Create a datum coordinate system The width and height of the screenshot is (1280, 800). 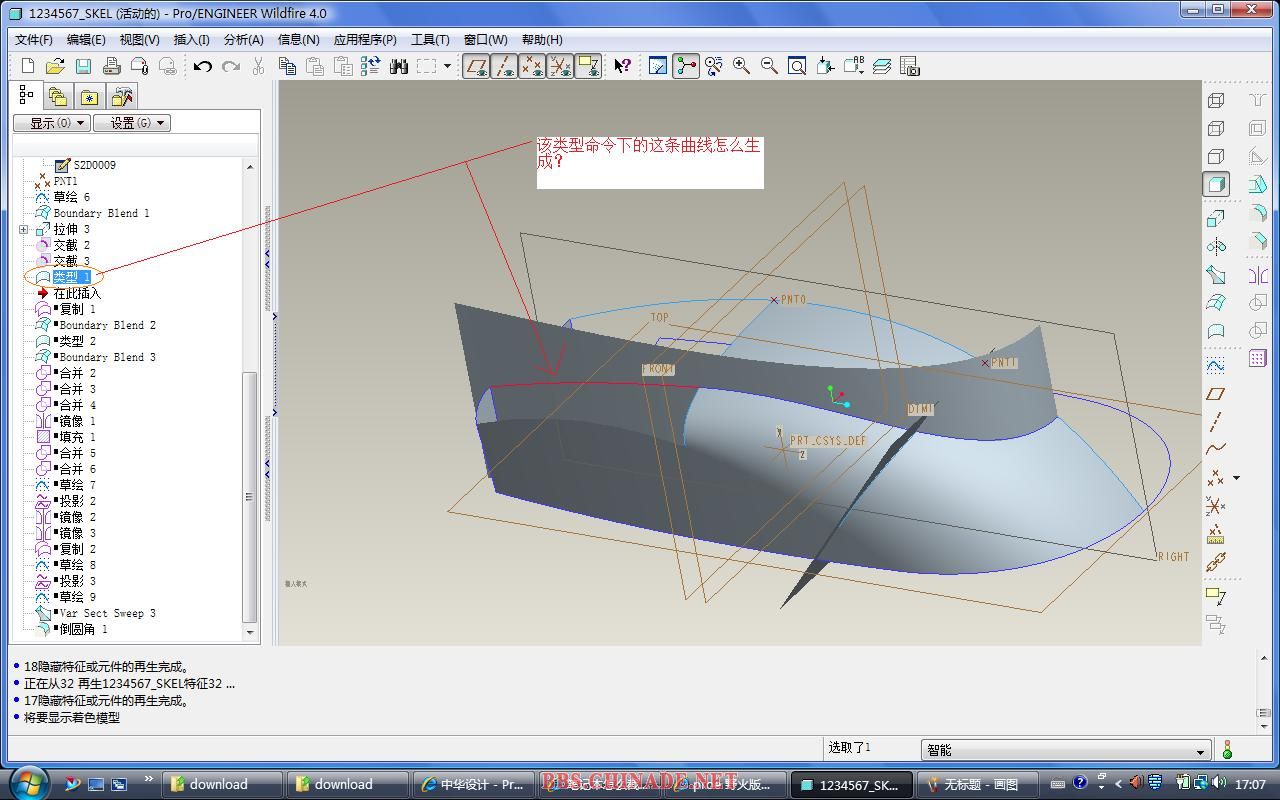[x=1216, y=506]
